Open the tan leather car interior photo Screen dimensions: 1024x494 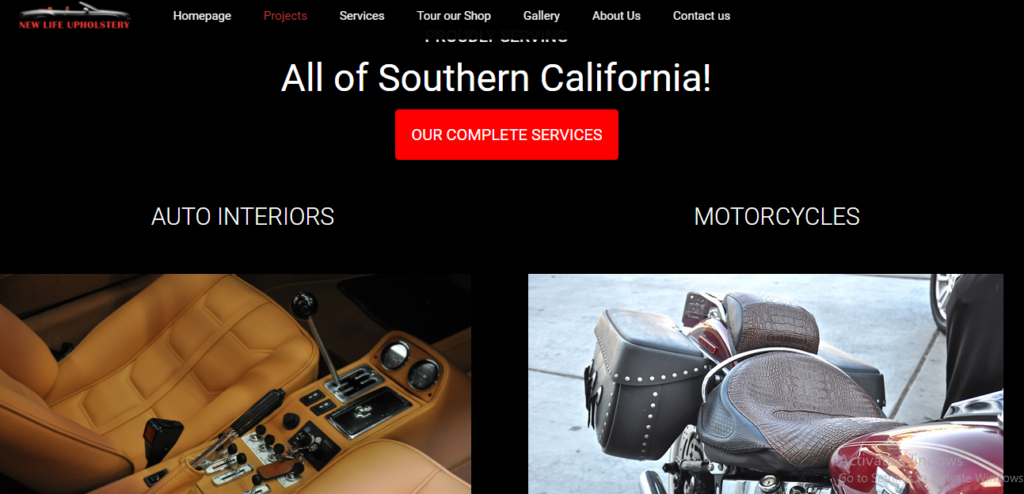(x=235, y=384)
